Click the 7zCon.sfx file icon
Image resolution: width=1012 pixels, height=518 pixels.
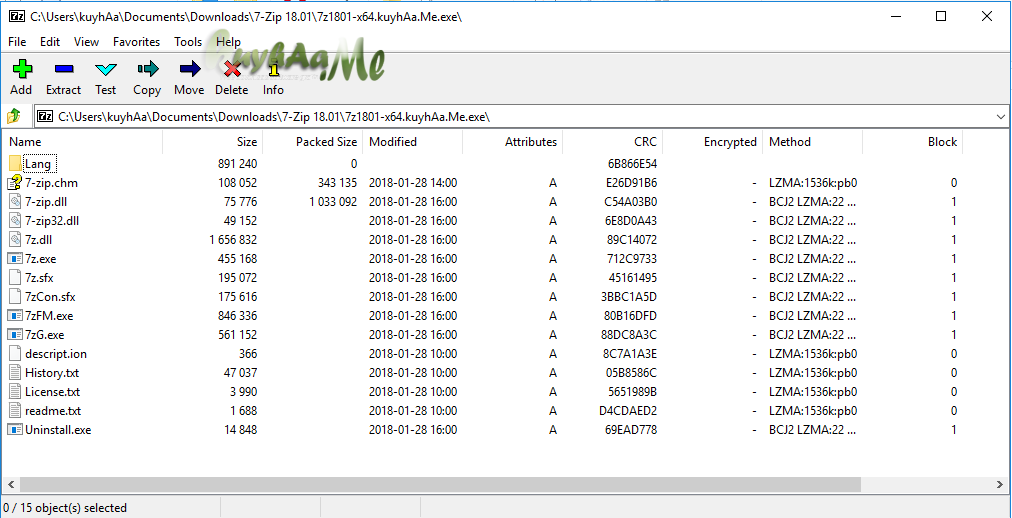click(x=15, y=297)
